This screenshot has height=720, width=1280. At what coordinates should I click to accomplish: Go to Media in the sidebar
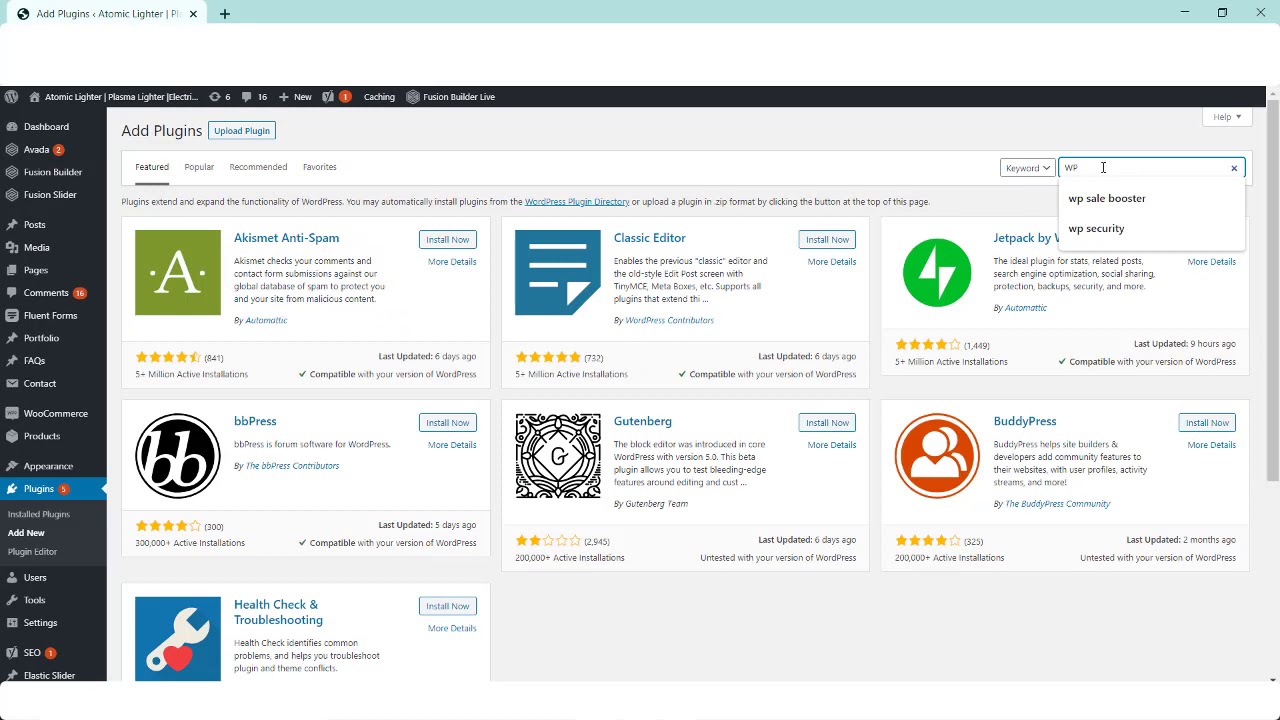[36, 247]
